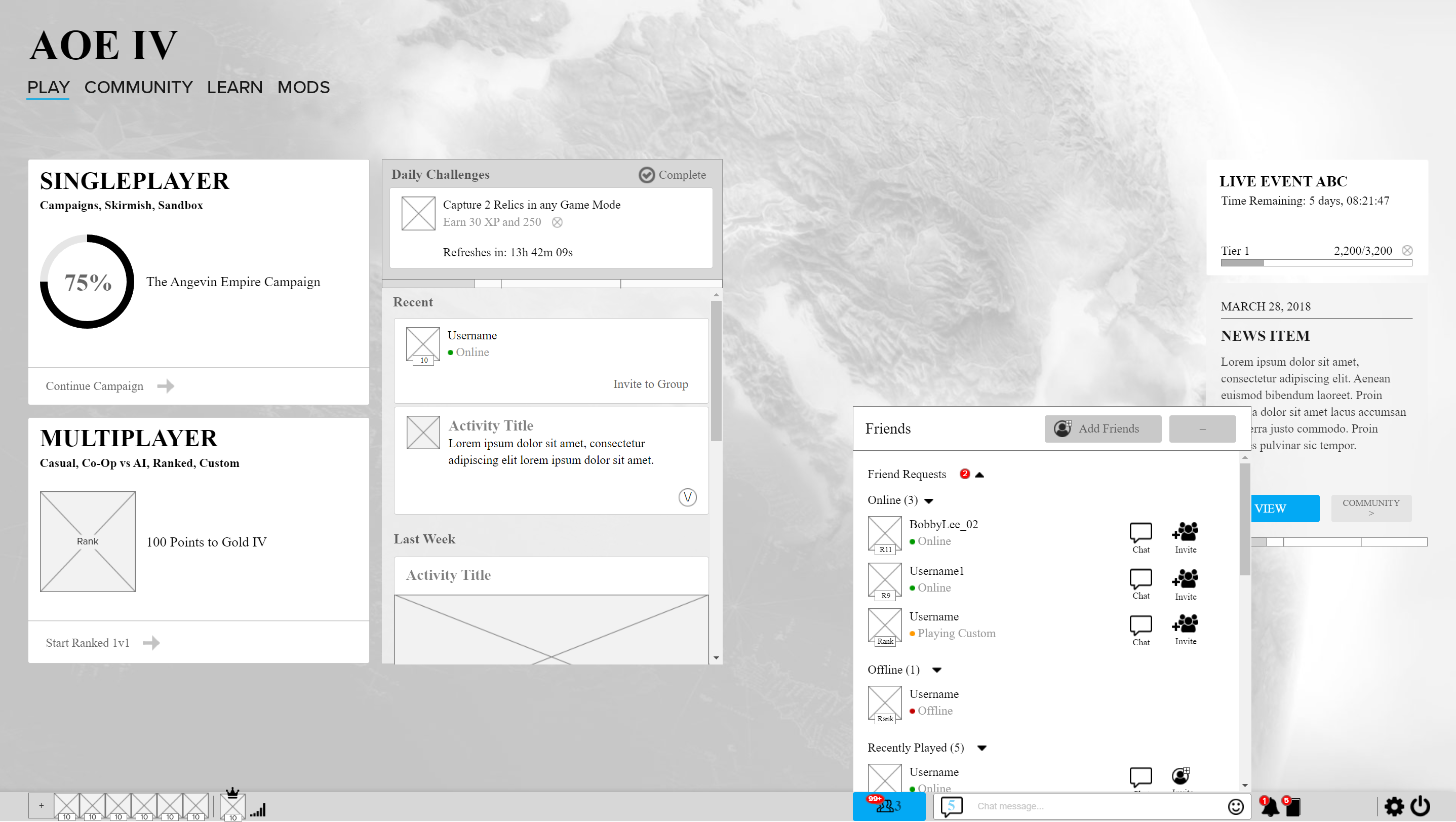Open a chat with BobbyLee_02

click(x=1140, y=531)
